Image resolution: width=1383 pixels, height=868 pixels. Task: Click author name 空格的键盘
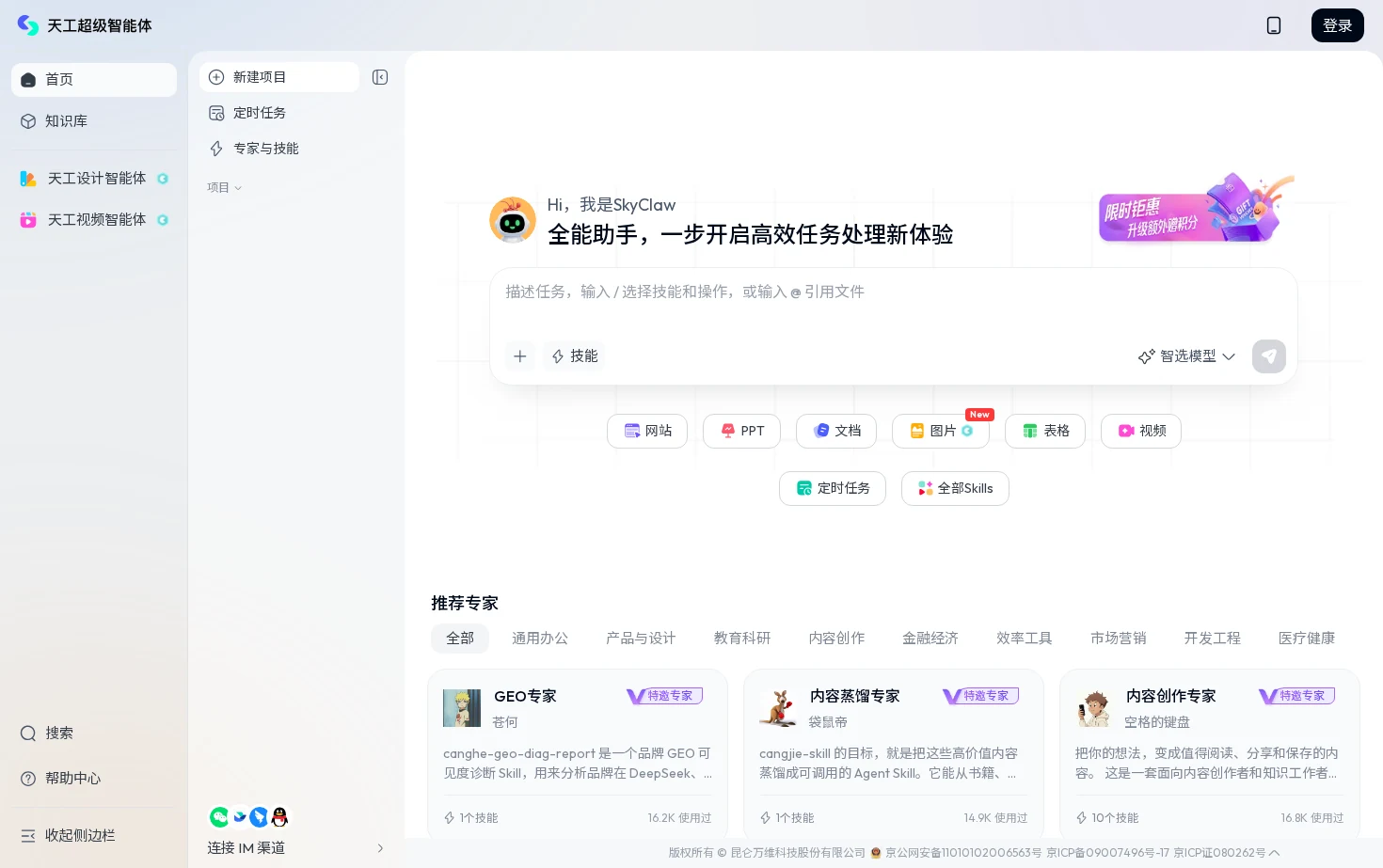coord(1157,722)
